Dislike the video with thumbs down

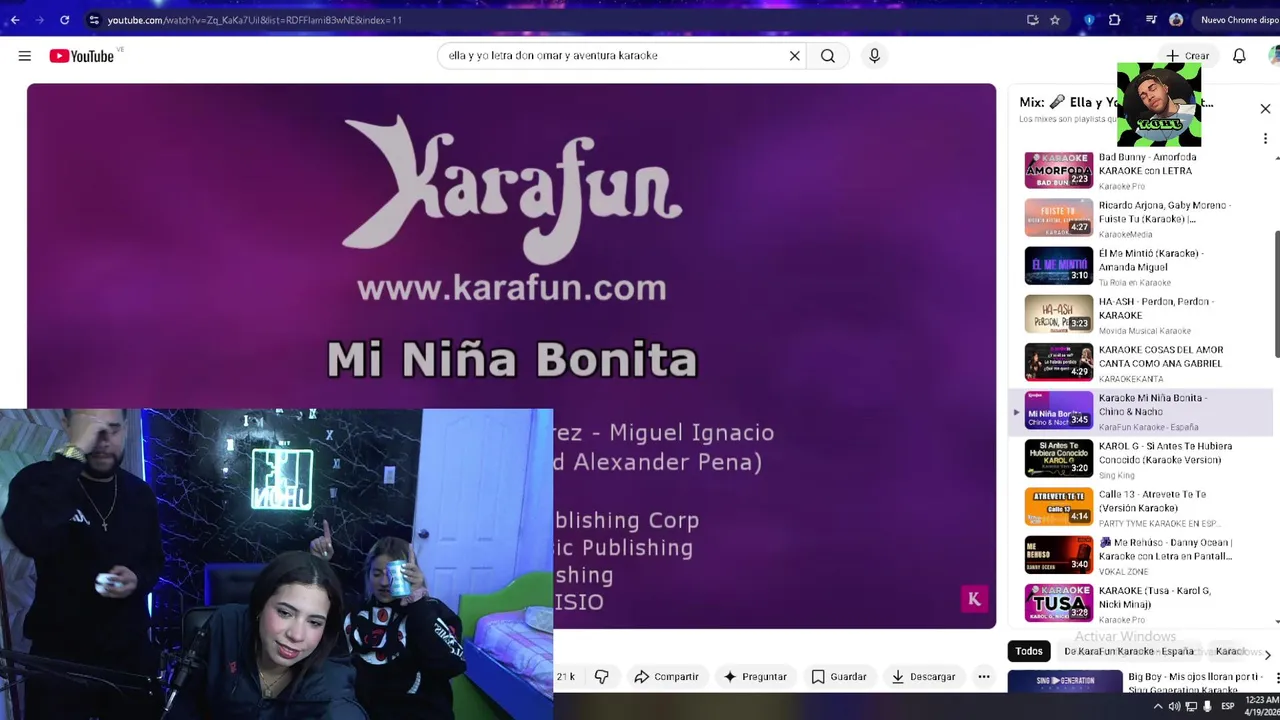(x=601, y=677)
